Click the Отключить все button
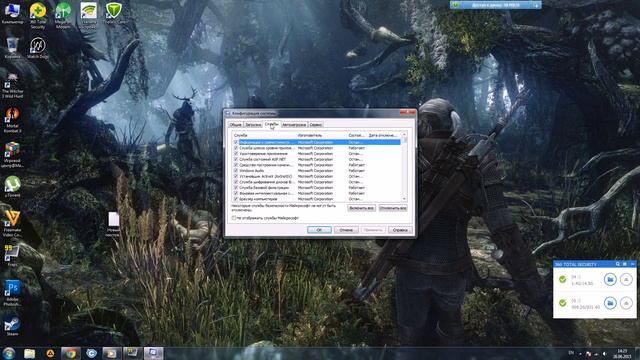 click(393, 208)
